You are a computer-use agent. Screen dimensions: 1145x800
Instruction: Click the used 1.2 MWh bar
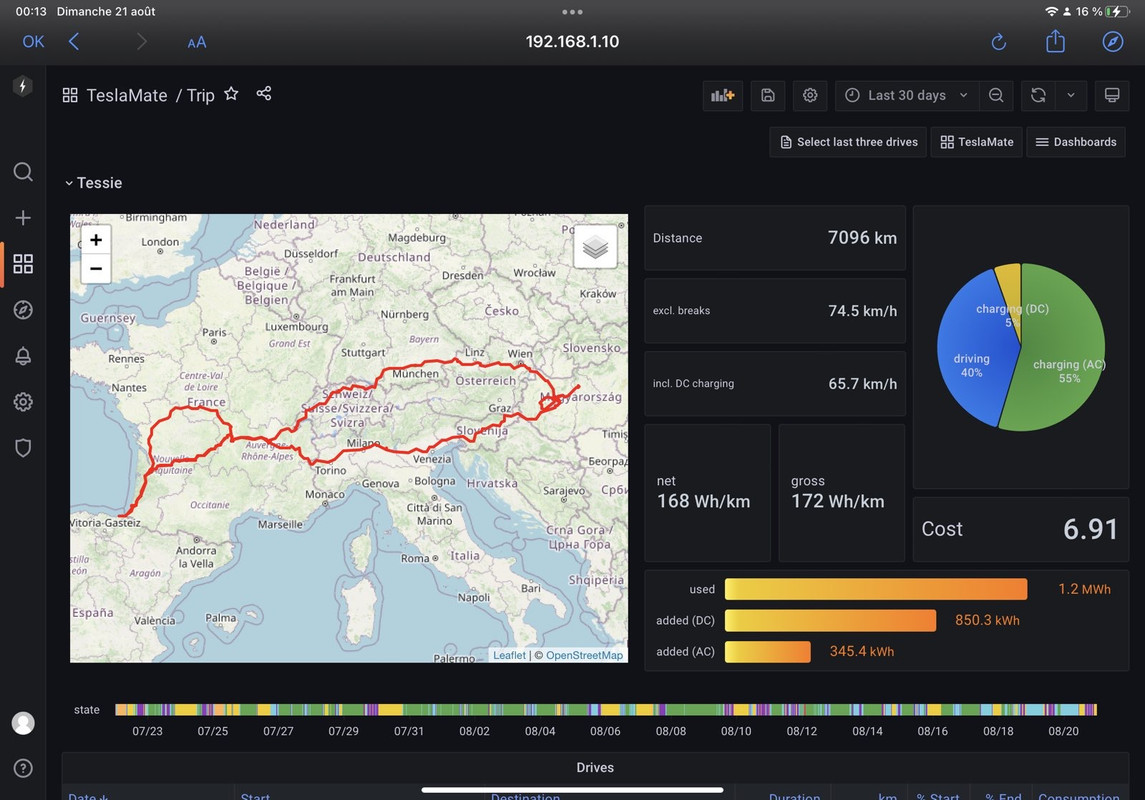tap(876, 589)
